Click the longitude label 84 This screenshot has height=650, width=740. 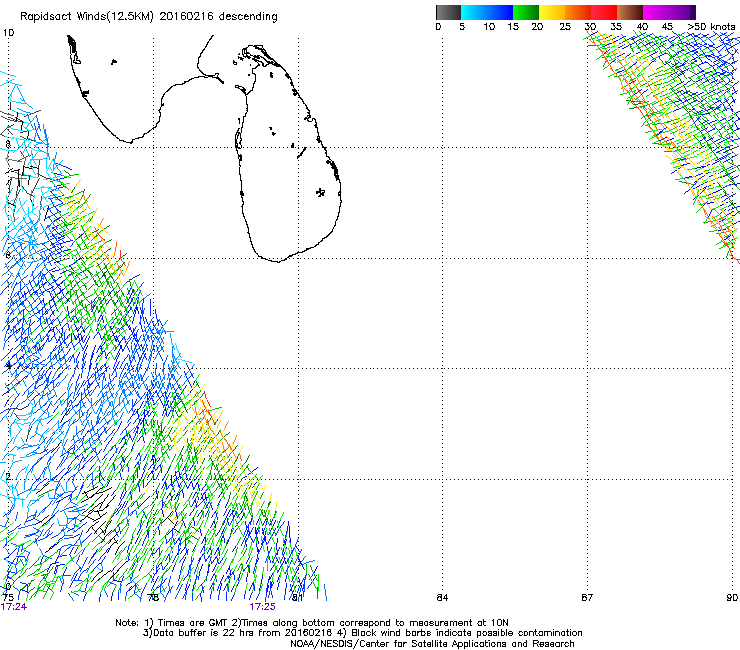442,598
